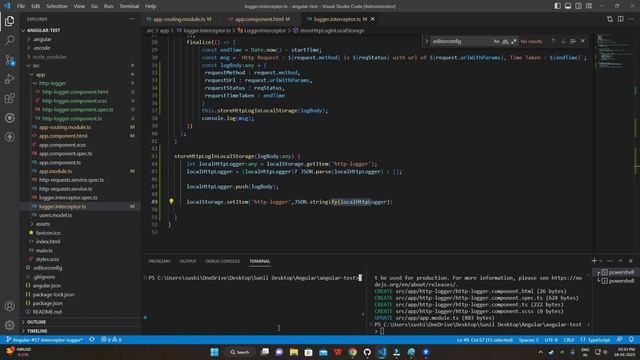Open the Selection menu
The width and height of the screenshot is (640, 360).
pos(57,6)
